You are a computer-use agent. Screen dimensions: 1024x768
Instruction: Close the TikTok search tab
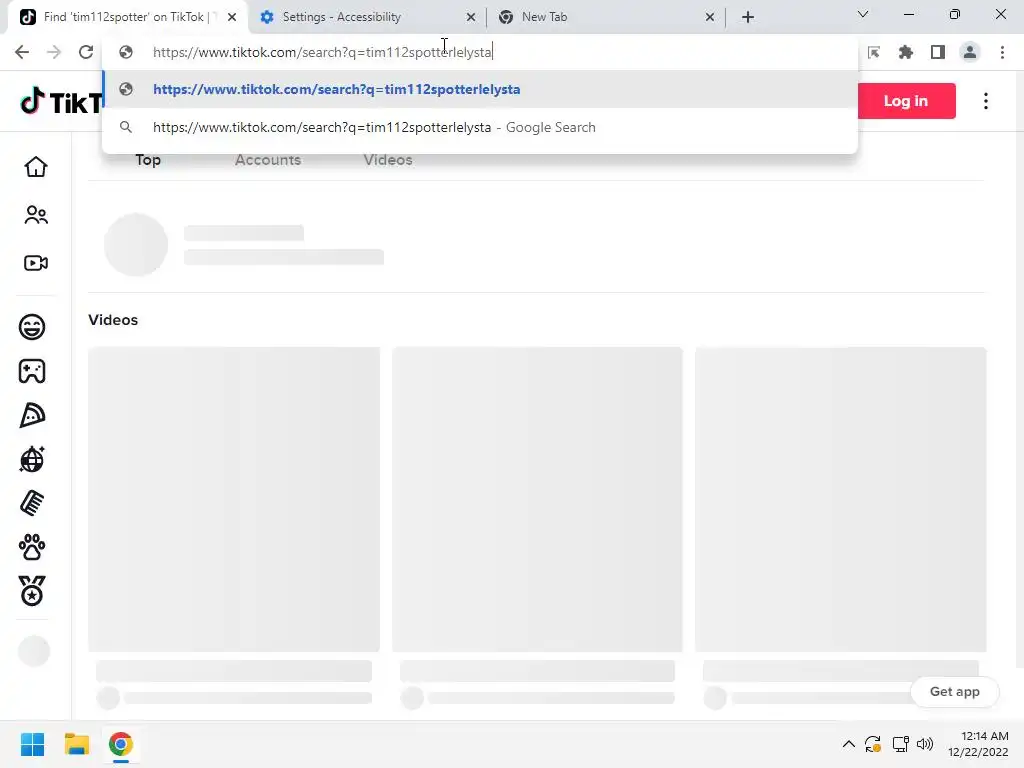point(232,17)
